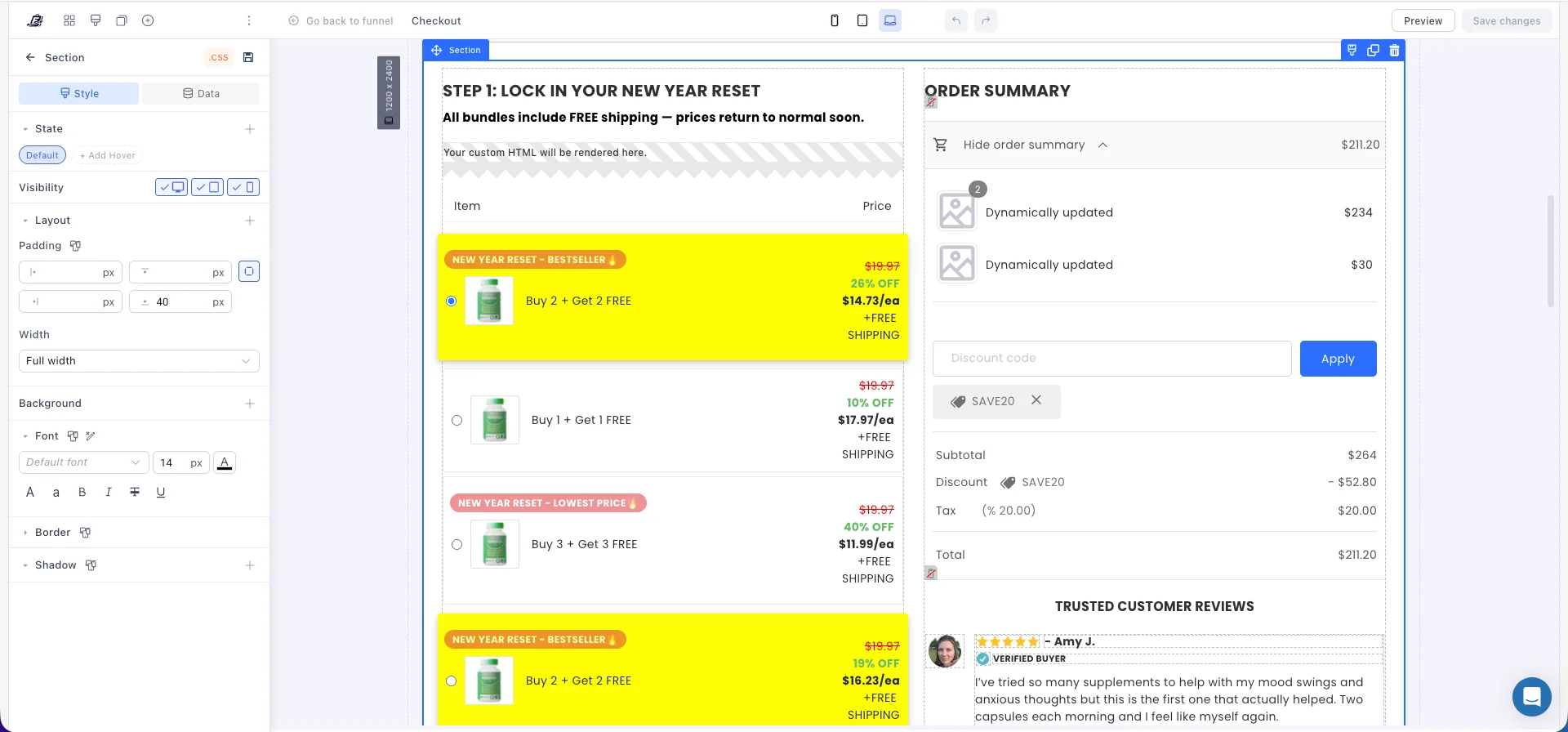Image resolution: width=1568 pixels, height=732 pixels.
Task: Click the Preview button
Action: 1423,20
